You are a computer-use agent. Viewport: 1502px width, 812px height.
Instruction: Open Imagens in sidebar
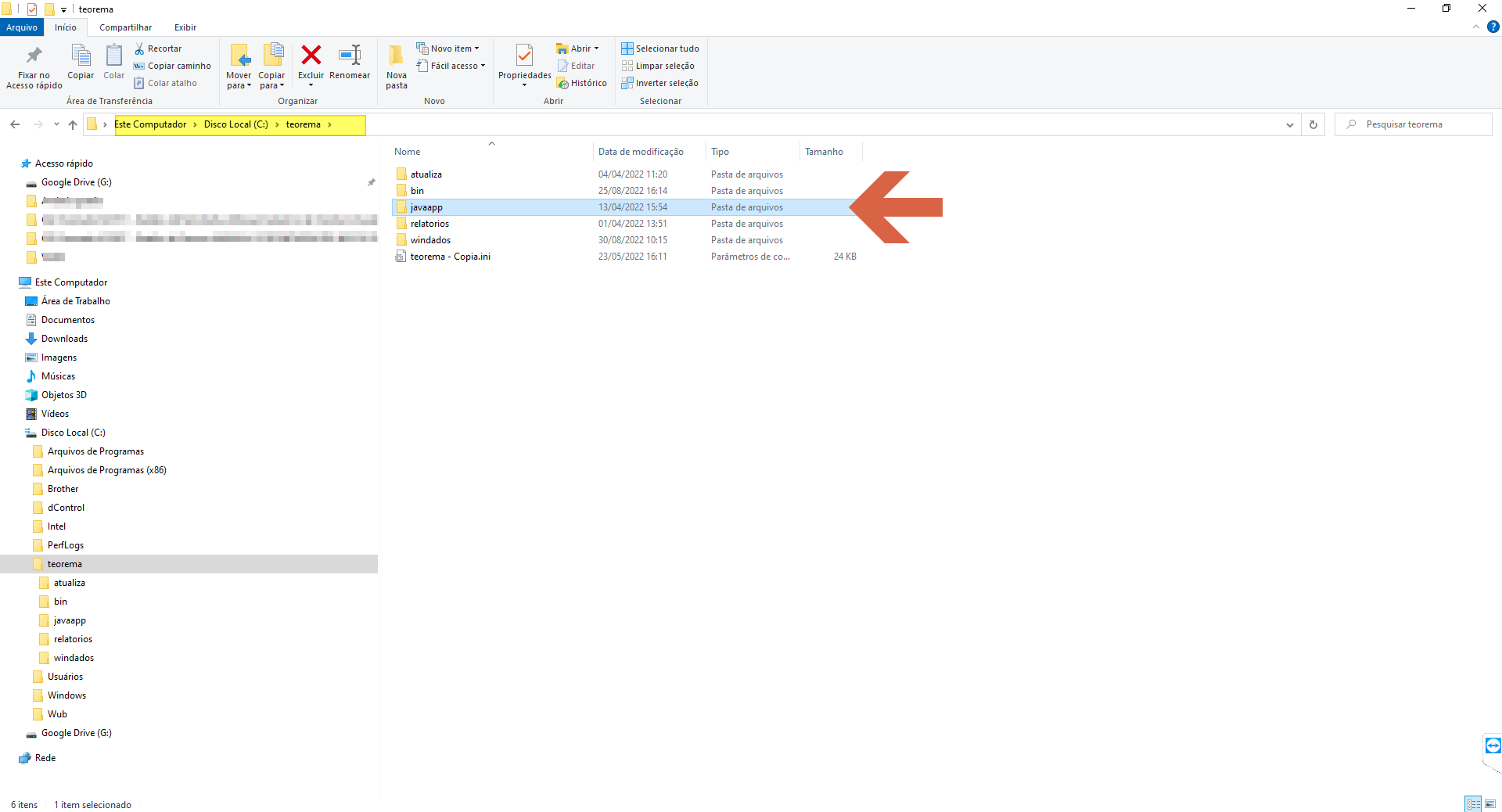(59, 357)
